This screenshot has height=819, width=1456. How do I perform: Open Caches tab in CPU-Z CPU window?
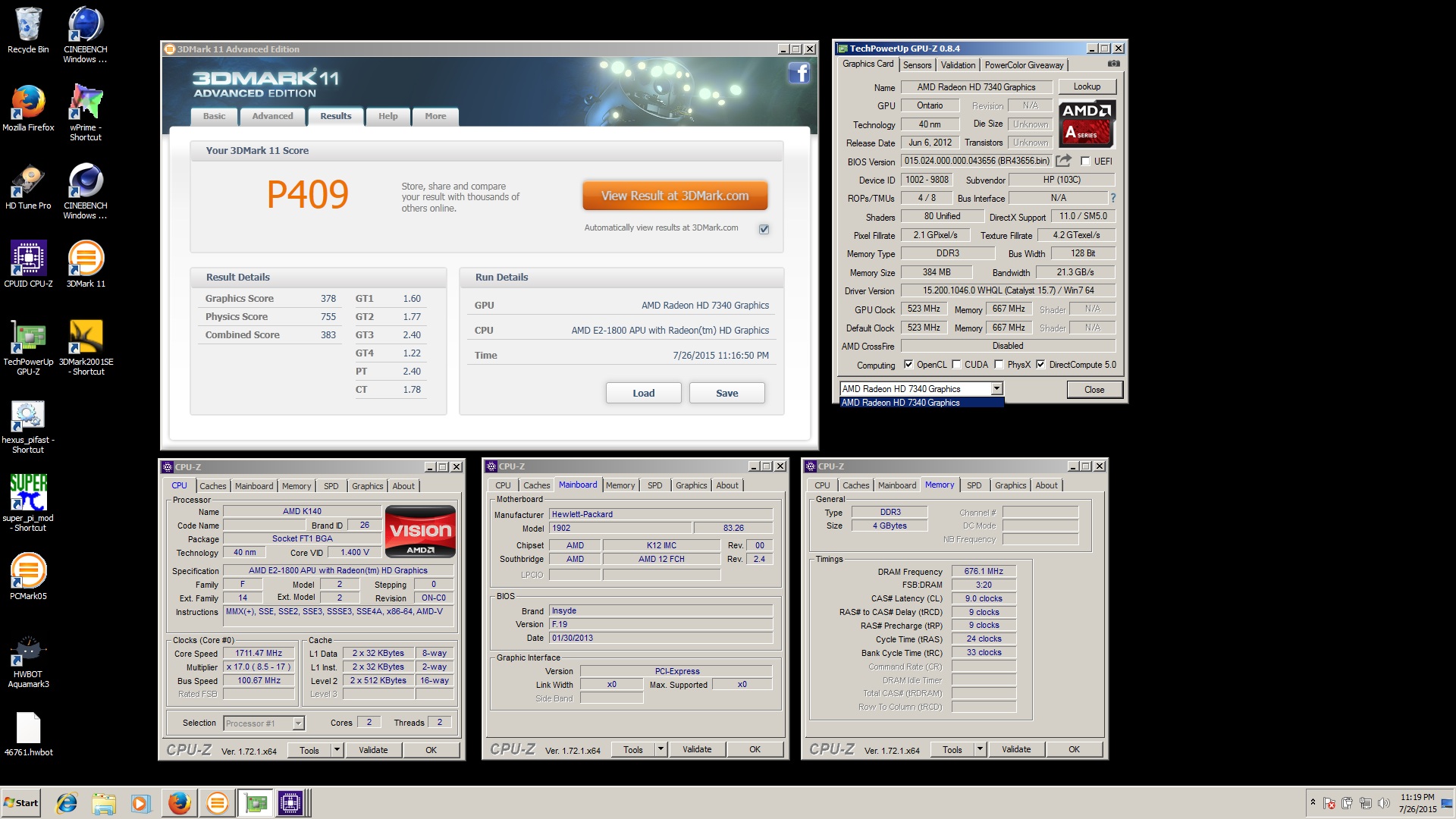[x=212, y=486]
